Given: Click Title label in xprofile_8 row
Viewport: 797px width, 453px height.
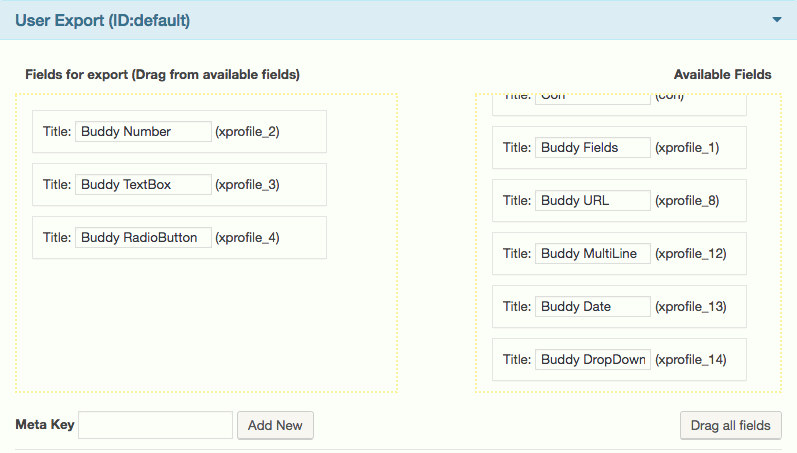Looking at the screenshot, I should (x=517, y=200).
